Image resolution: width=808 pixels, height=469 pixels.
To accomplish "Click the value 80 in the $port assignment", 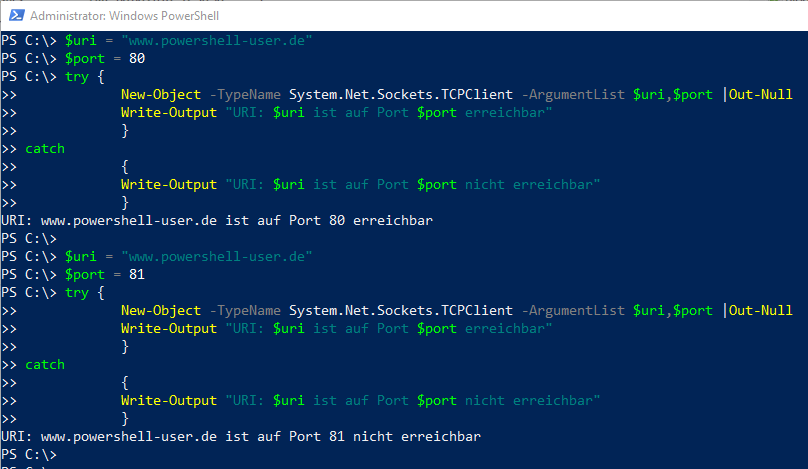I will [137, 59].
